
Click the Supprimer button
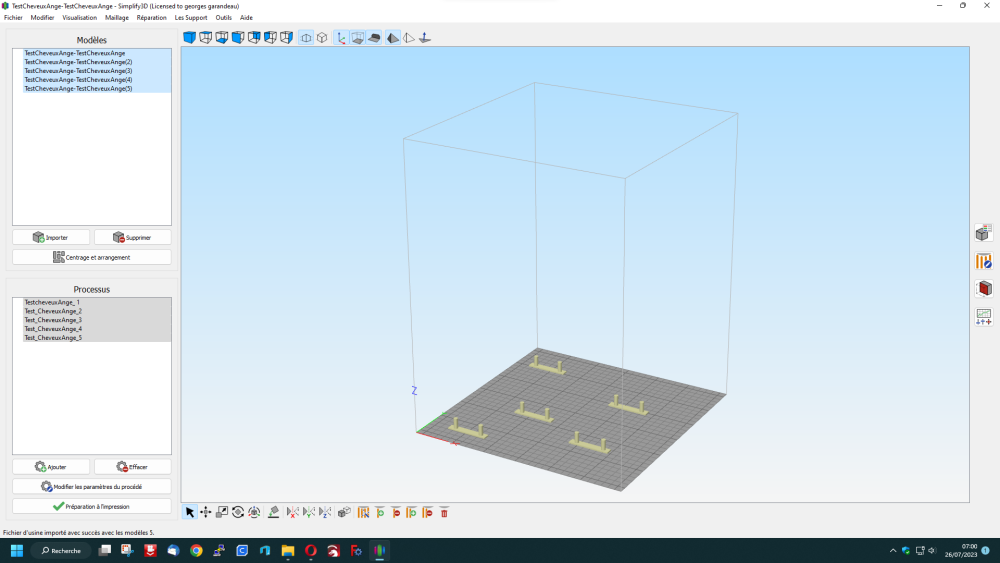click(x=133, y=237)
